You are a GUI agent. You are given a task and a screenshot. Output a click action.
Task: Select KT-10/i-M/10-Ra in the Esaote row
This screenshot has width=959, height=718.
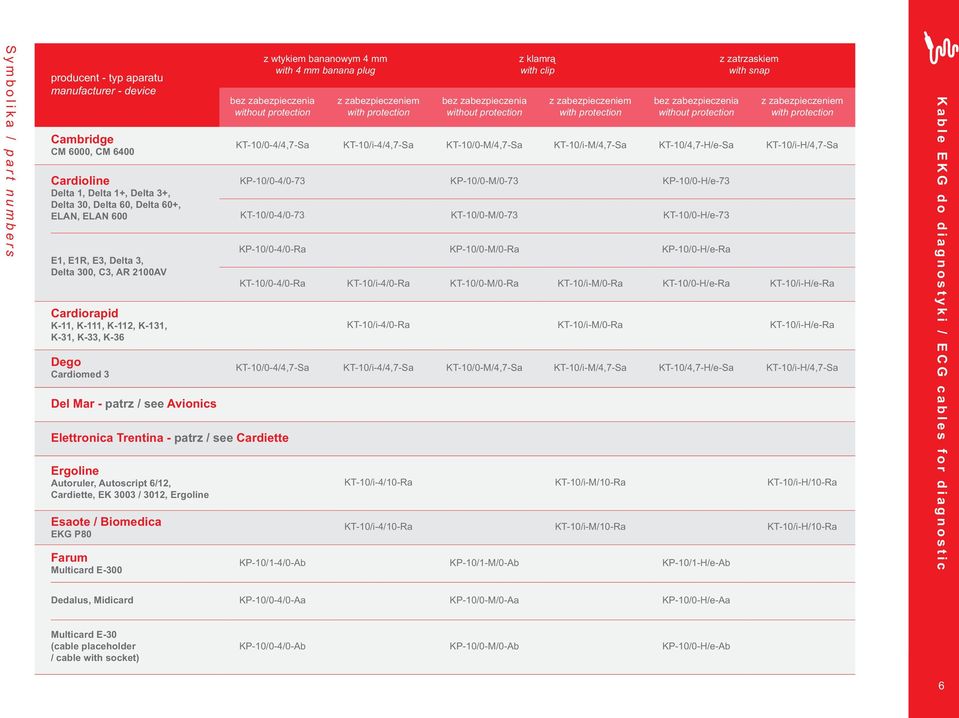pos(590,527)
